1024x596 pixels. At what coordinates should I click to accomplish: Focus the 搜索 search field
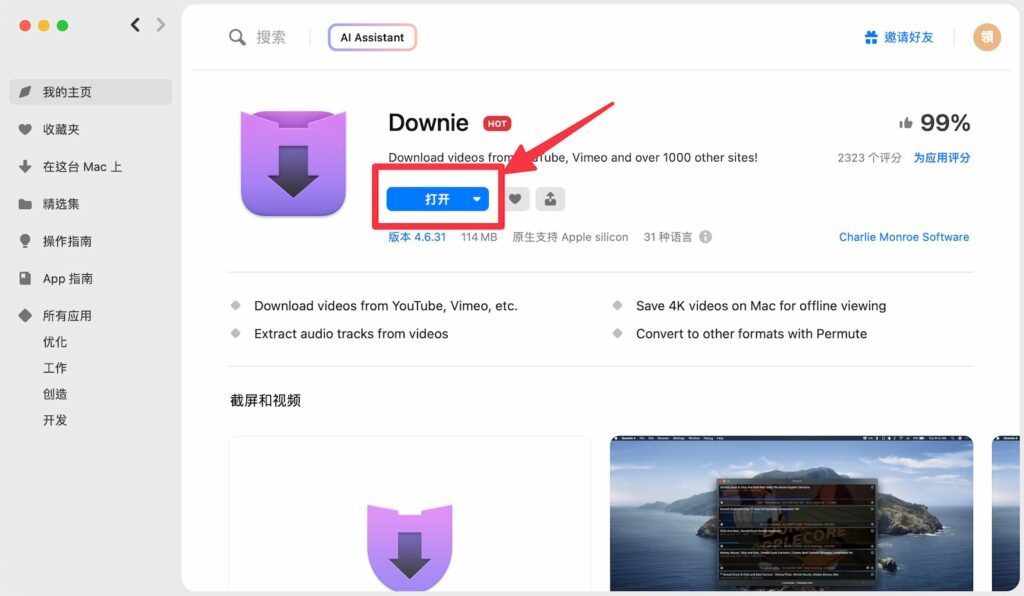click(x=271, y=37)
